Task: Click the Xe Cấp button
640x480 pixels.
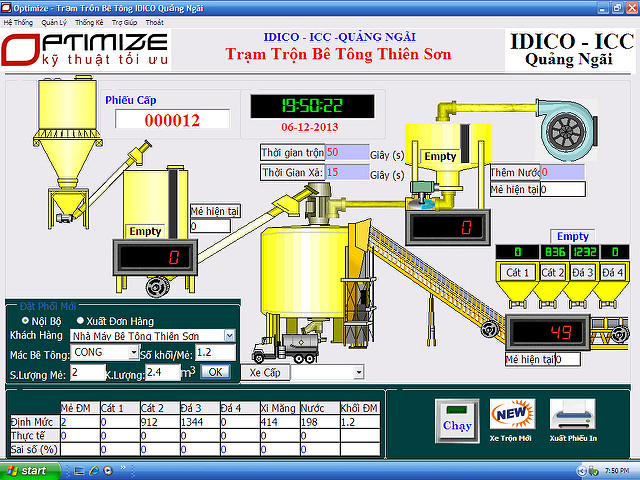Action: (265, 372)
